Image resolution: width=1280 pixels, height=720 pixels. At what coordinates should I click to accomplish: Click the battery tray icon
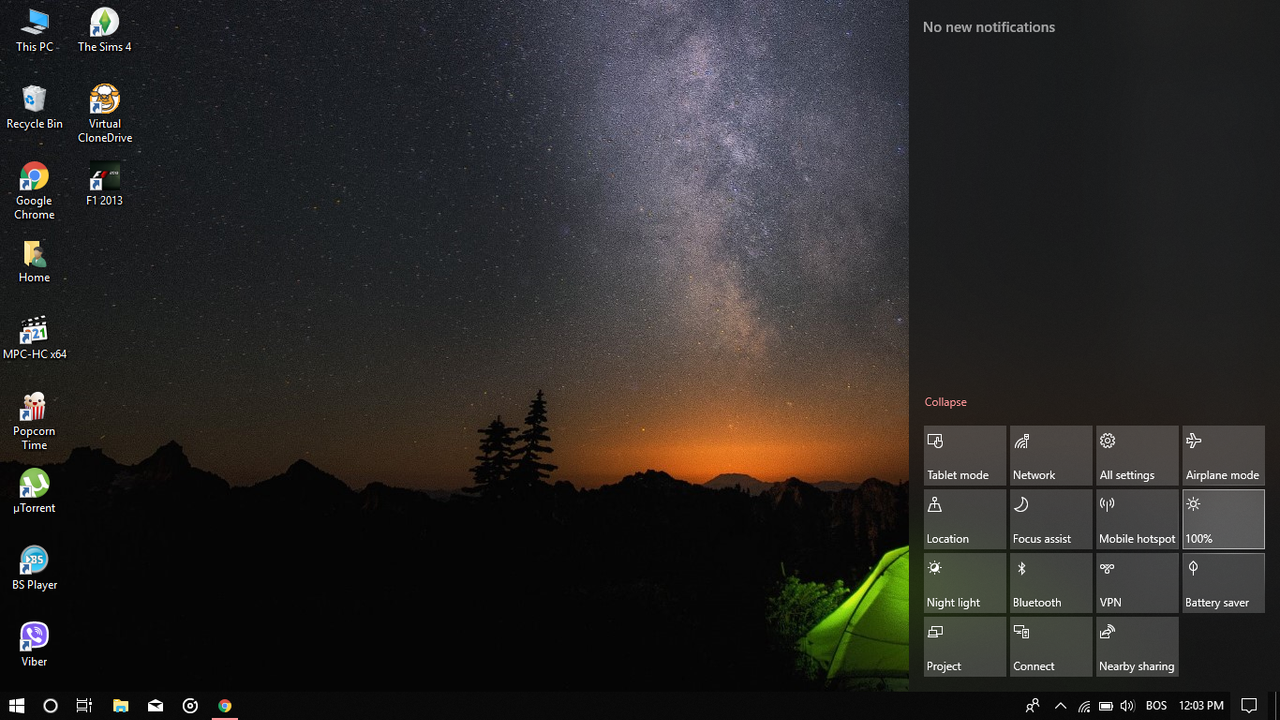click(x=1106, y=706)
